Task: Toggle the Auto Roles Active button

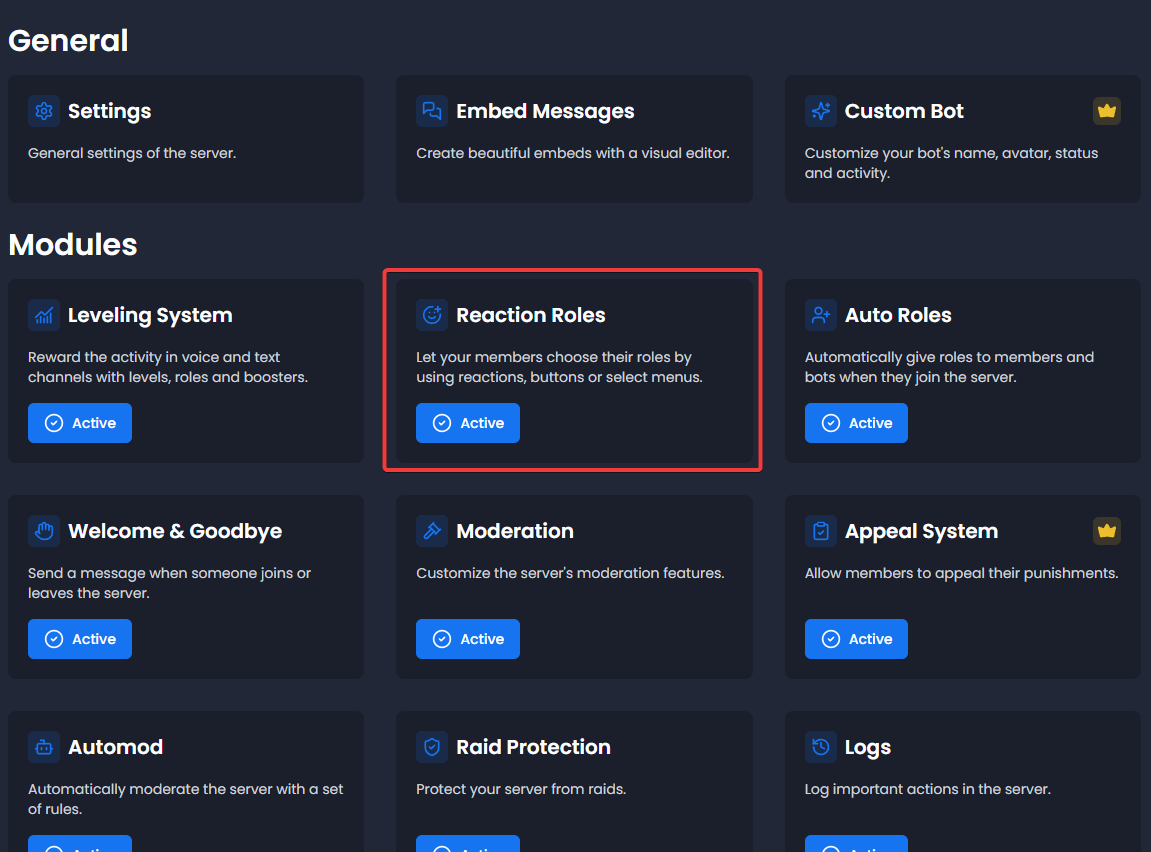Action: point(856,423)
